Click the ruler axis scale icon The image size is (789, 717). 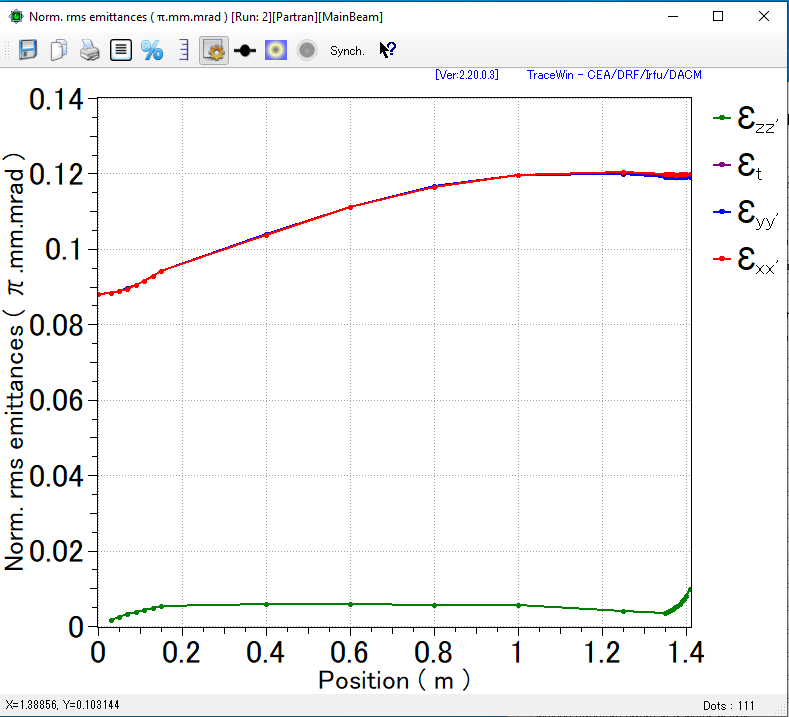click(183, 50)
